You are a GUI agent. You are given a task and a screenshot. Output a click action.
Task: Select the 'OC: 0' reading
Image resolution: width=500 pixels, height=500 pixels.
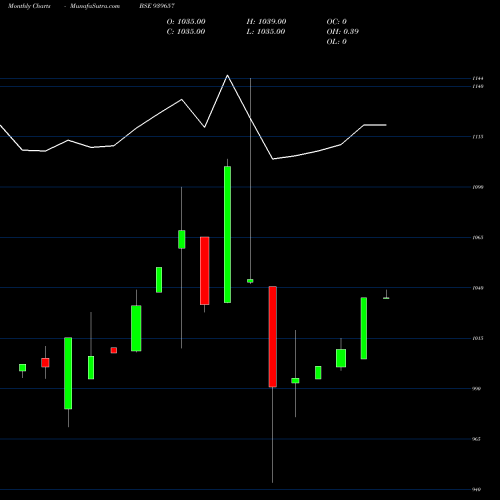click(x=337, y=21)
